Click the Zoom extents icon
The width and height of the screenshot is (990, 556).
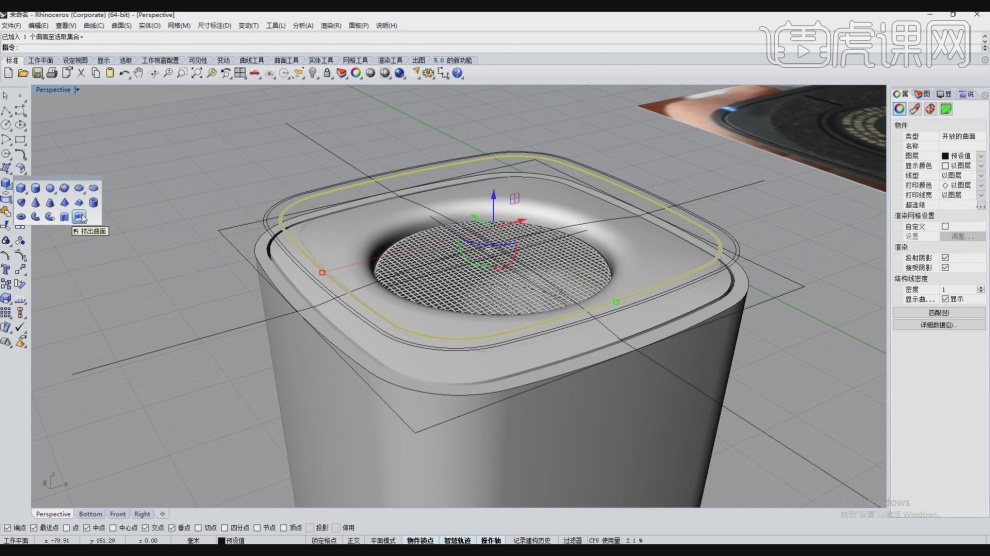[196, 73]
